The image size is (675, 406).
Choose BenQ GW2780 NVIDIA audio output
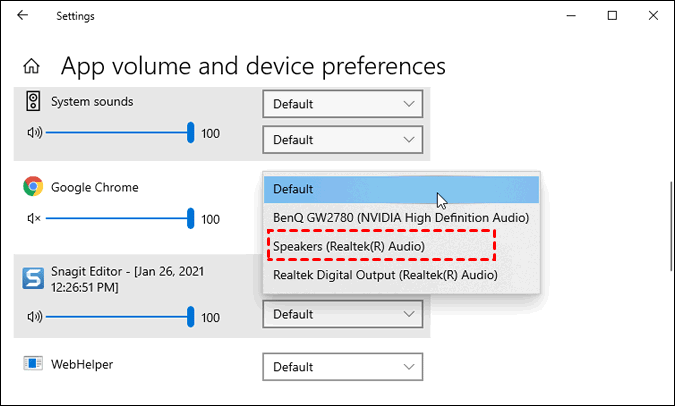[401, 217]
